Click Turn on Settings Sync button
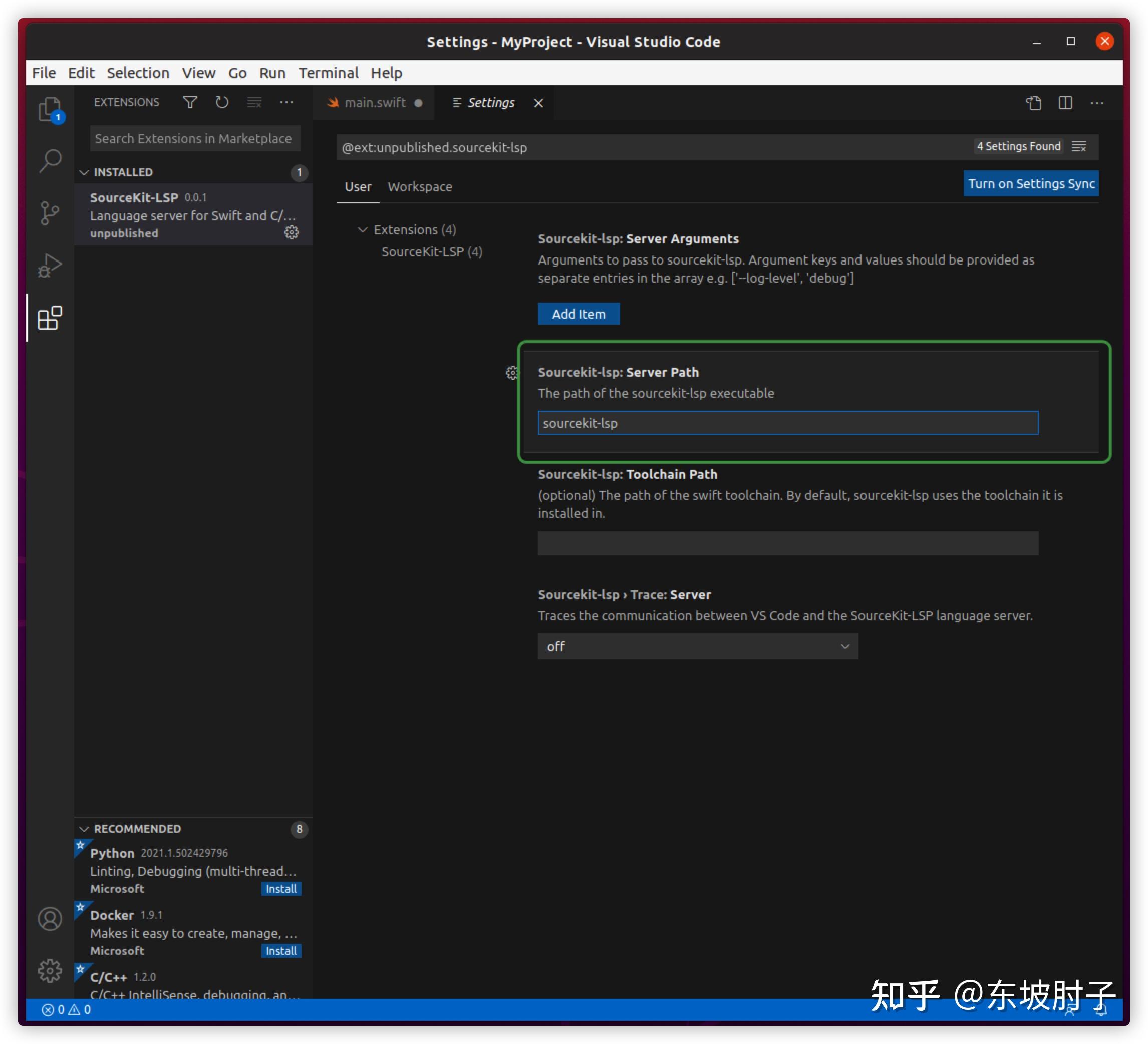1148x1044 pixels. (x=1030, y=184)
